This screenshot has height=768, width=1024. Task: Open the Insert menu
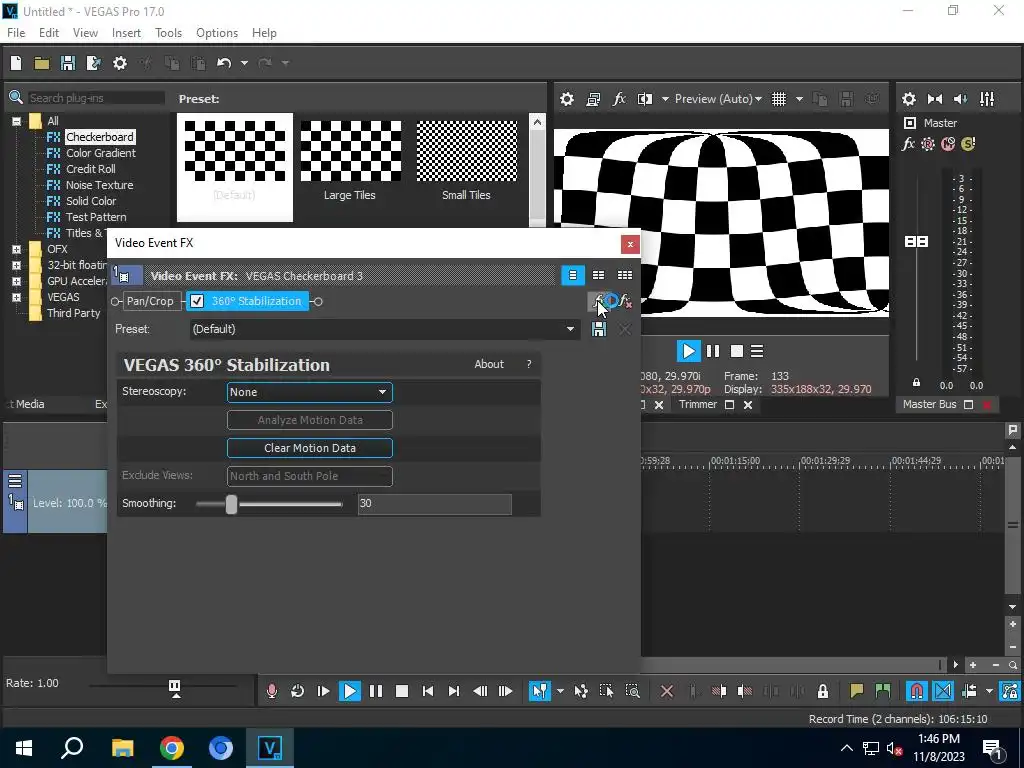pos(126,33)
